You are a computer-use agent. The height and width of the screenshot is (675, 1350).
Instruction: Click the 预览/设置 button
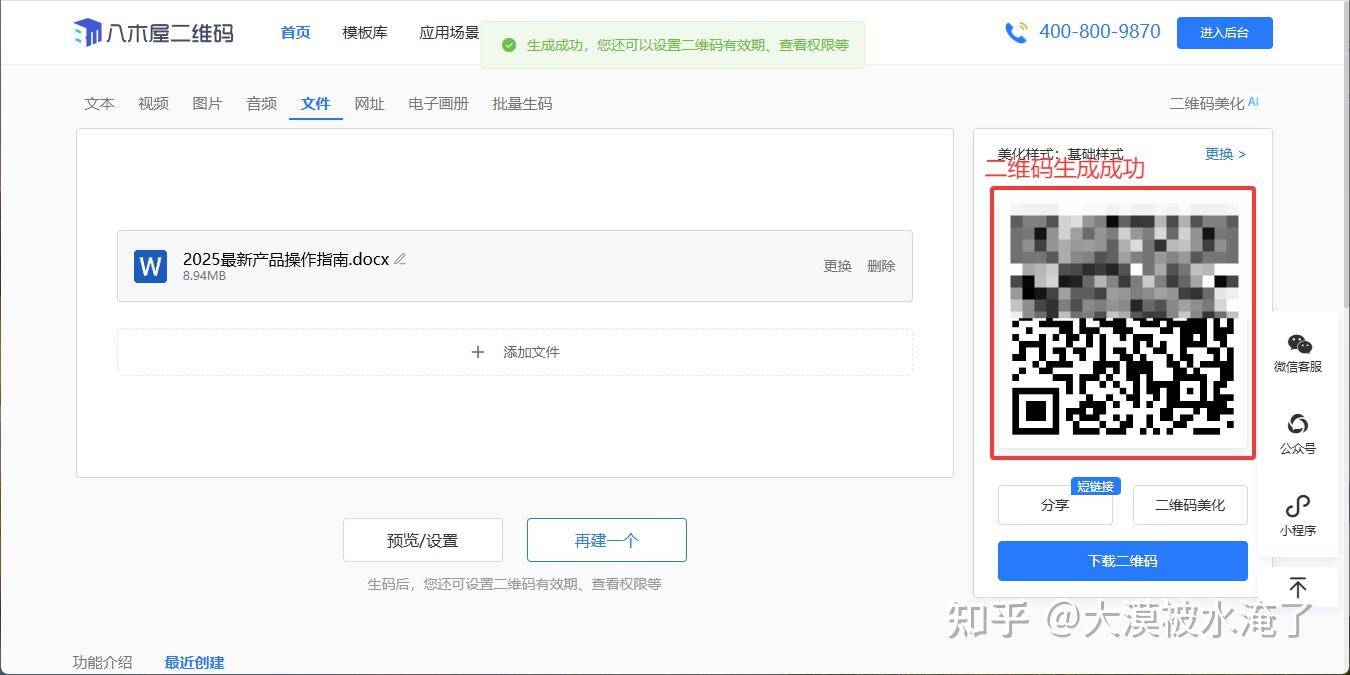coord(423,540)
